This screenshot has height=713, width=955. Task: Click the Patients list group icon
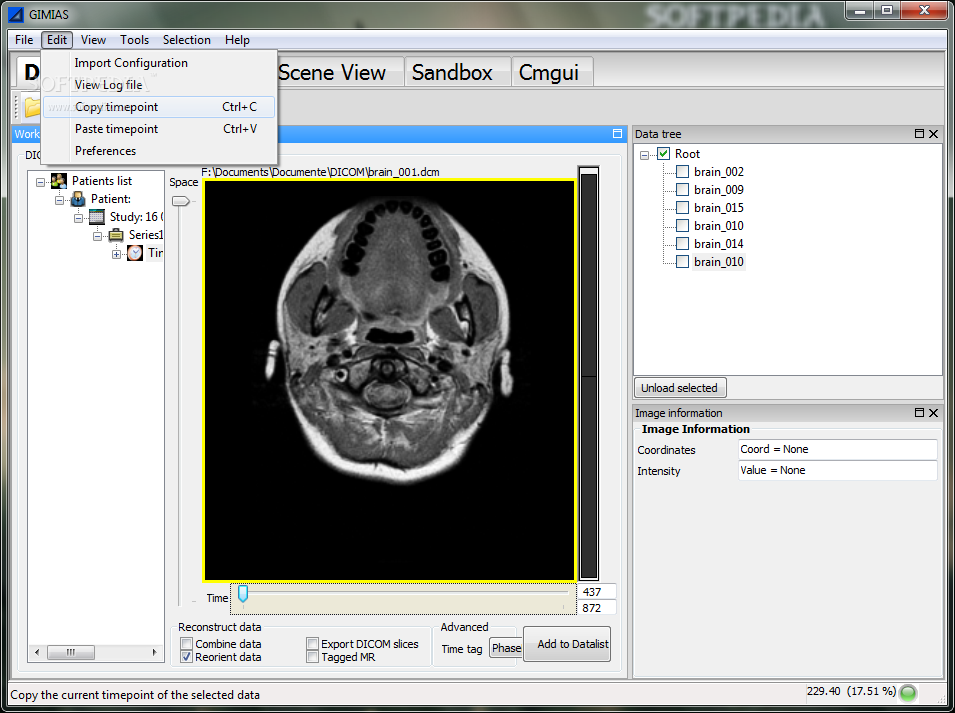point(59,181)
